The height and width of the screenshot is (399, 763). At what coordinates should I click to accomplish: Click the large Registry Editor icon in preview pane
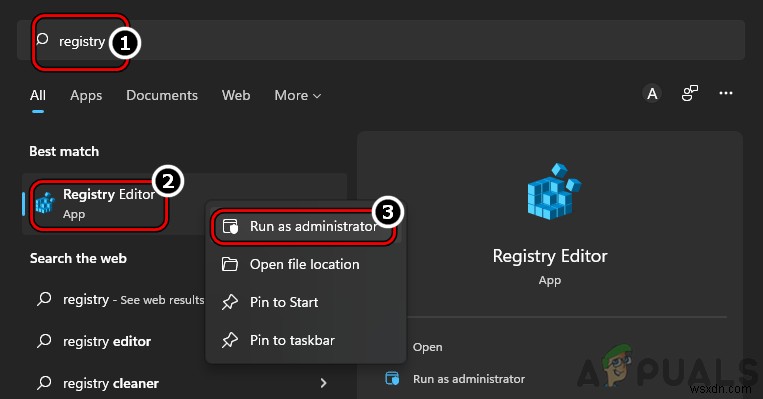coord(554,192)
